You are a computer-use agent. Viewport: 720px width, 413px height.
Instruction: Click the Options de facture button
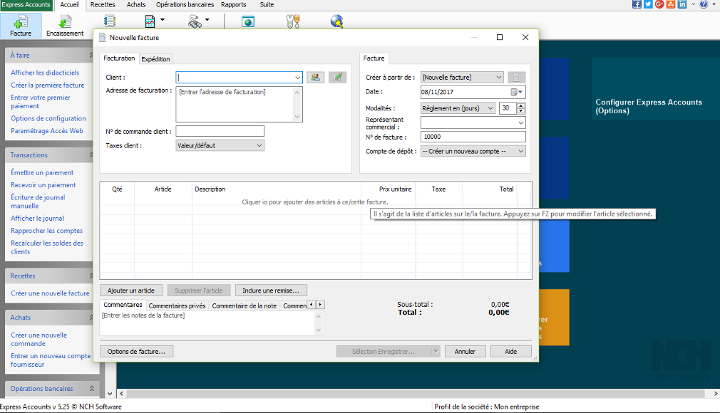point(136,351)
